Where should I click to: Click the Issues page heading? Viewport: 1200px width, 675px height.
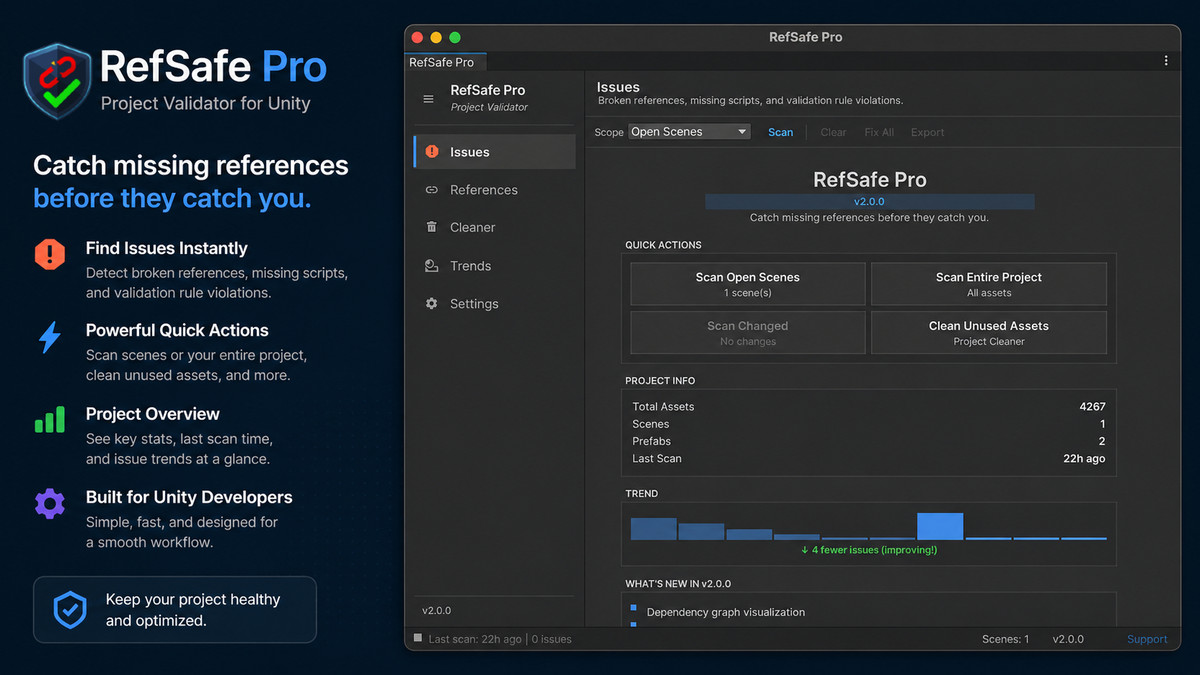(x=618, y=87)
